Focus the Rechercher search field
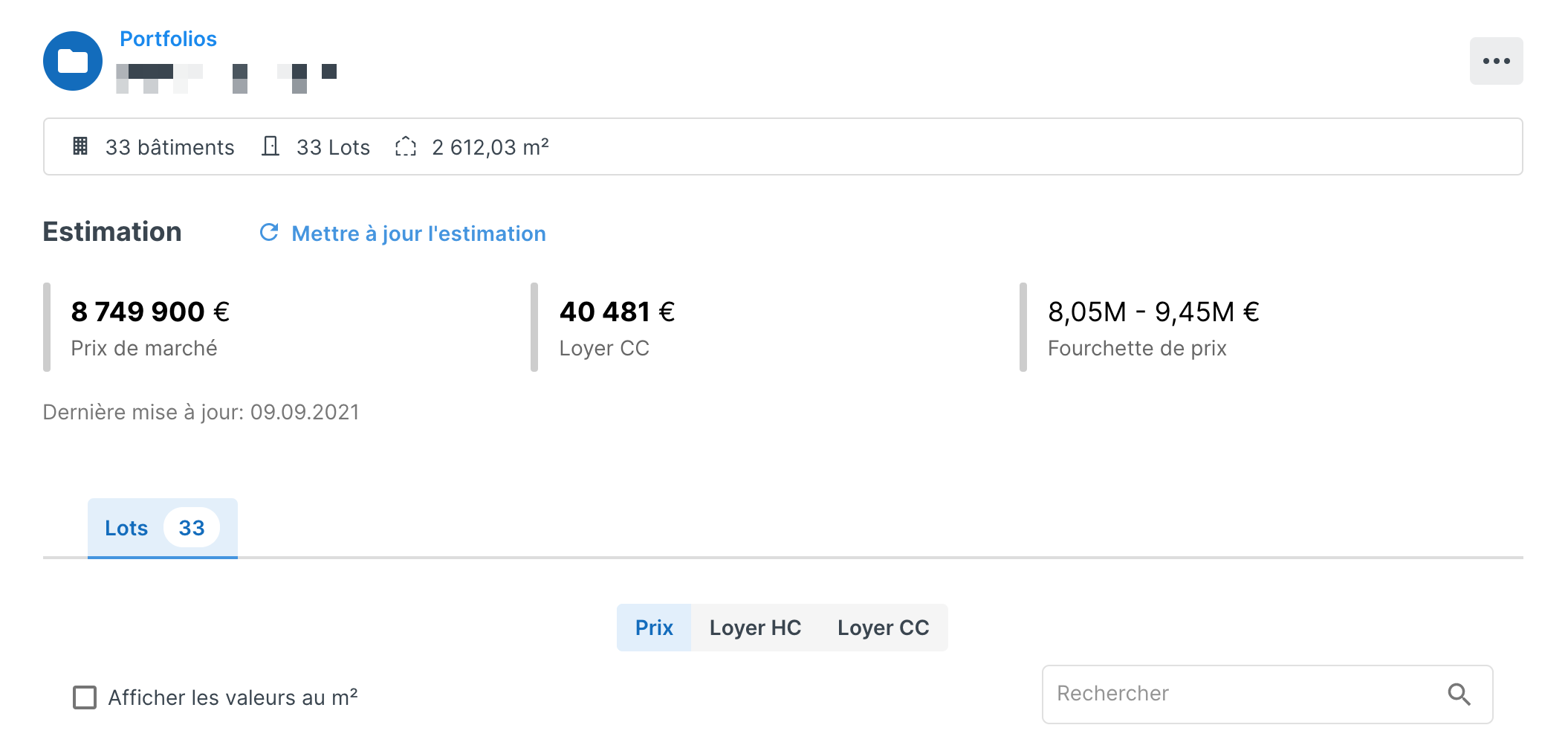1568x751 pixels. 1267,694
